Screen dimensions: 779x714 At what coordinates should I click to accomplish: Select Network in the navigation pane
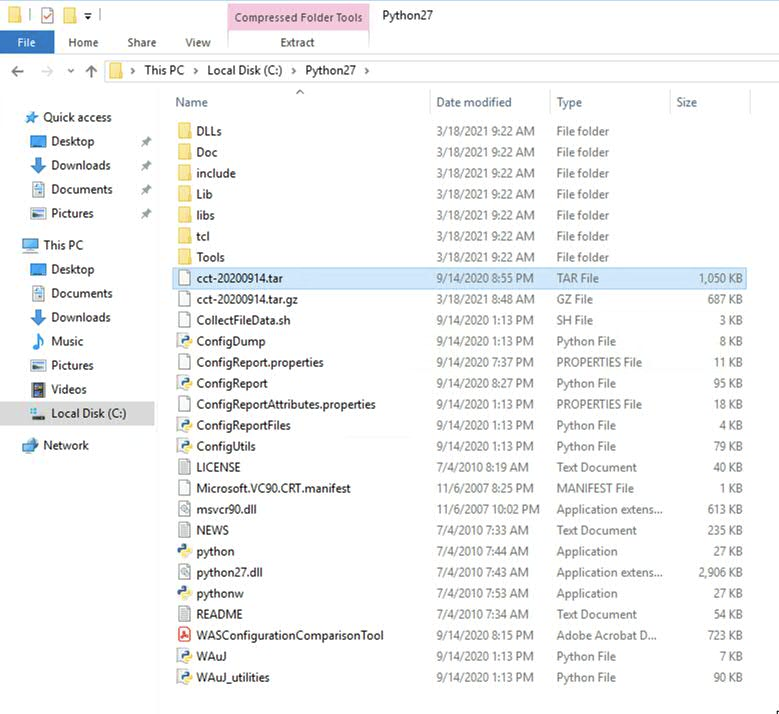[x=66, y=445]
